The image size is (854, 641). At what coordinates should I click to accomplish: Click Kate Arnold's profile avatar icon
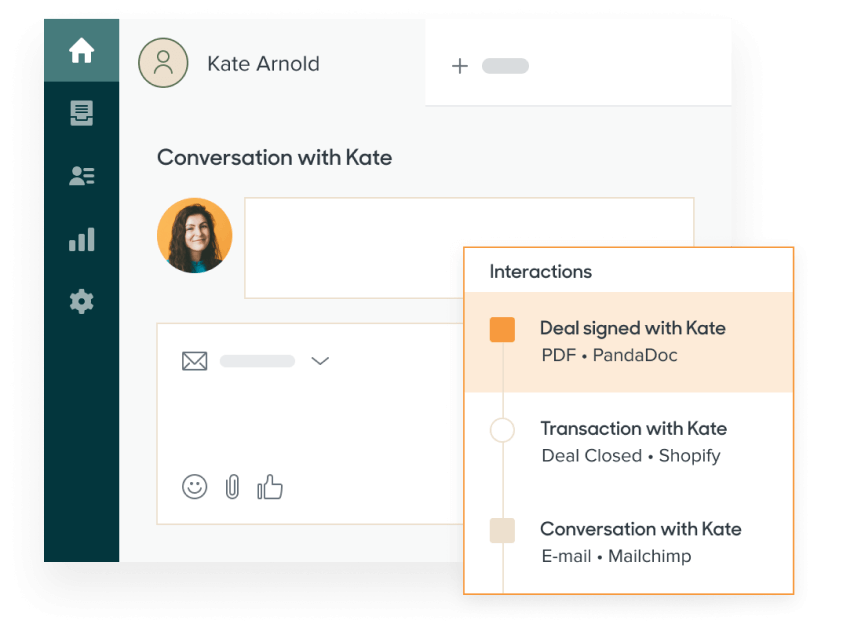click(163, 63)
